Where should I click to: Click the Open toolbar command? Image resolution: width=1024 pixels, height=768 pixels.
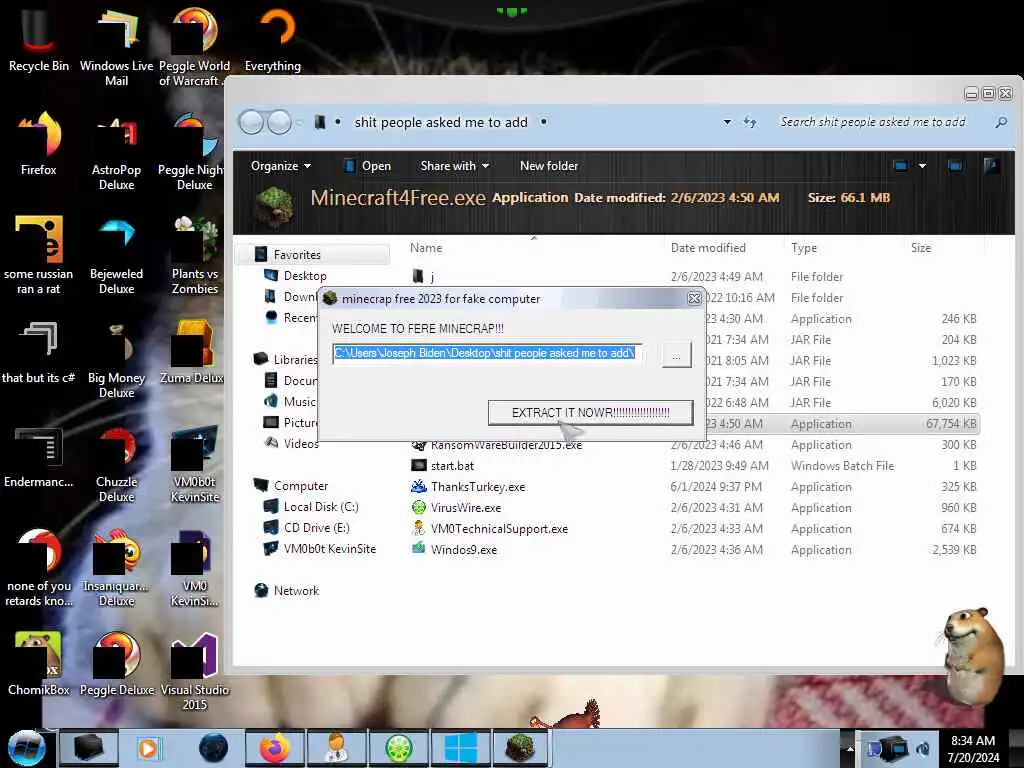(x=367, y=166)
